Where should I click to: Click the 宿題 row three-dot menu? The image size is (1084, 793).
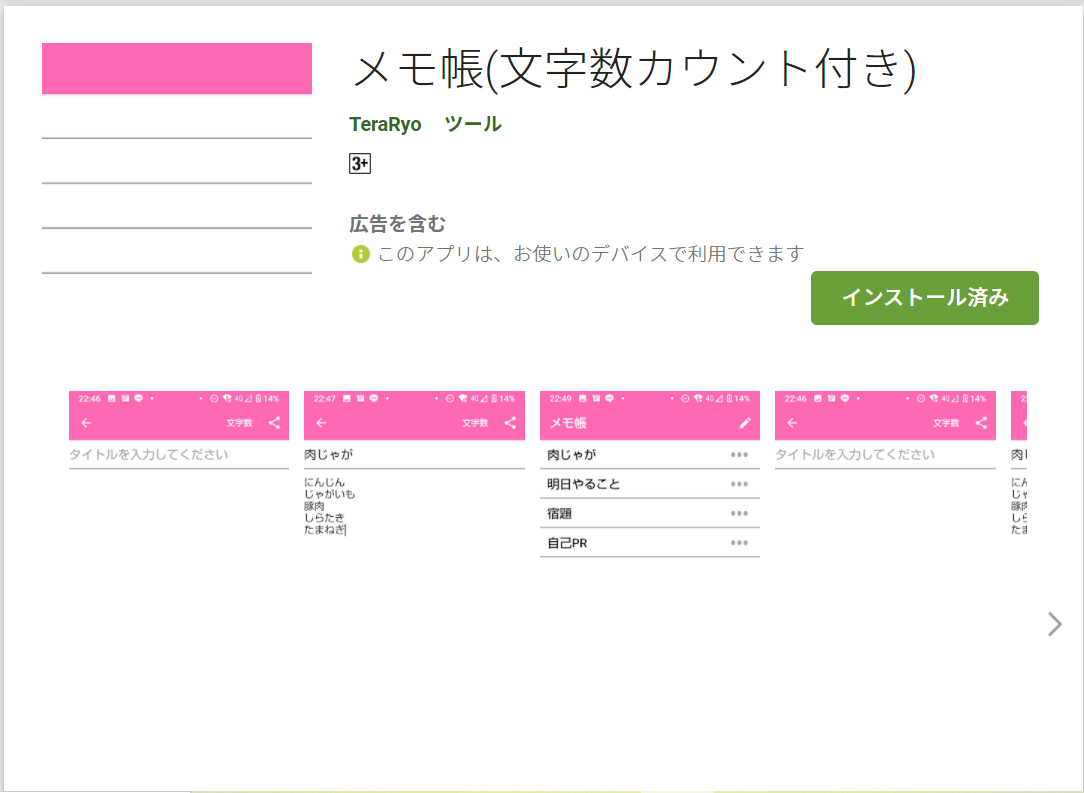click(739, 514)
